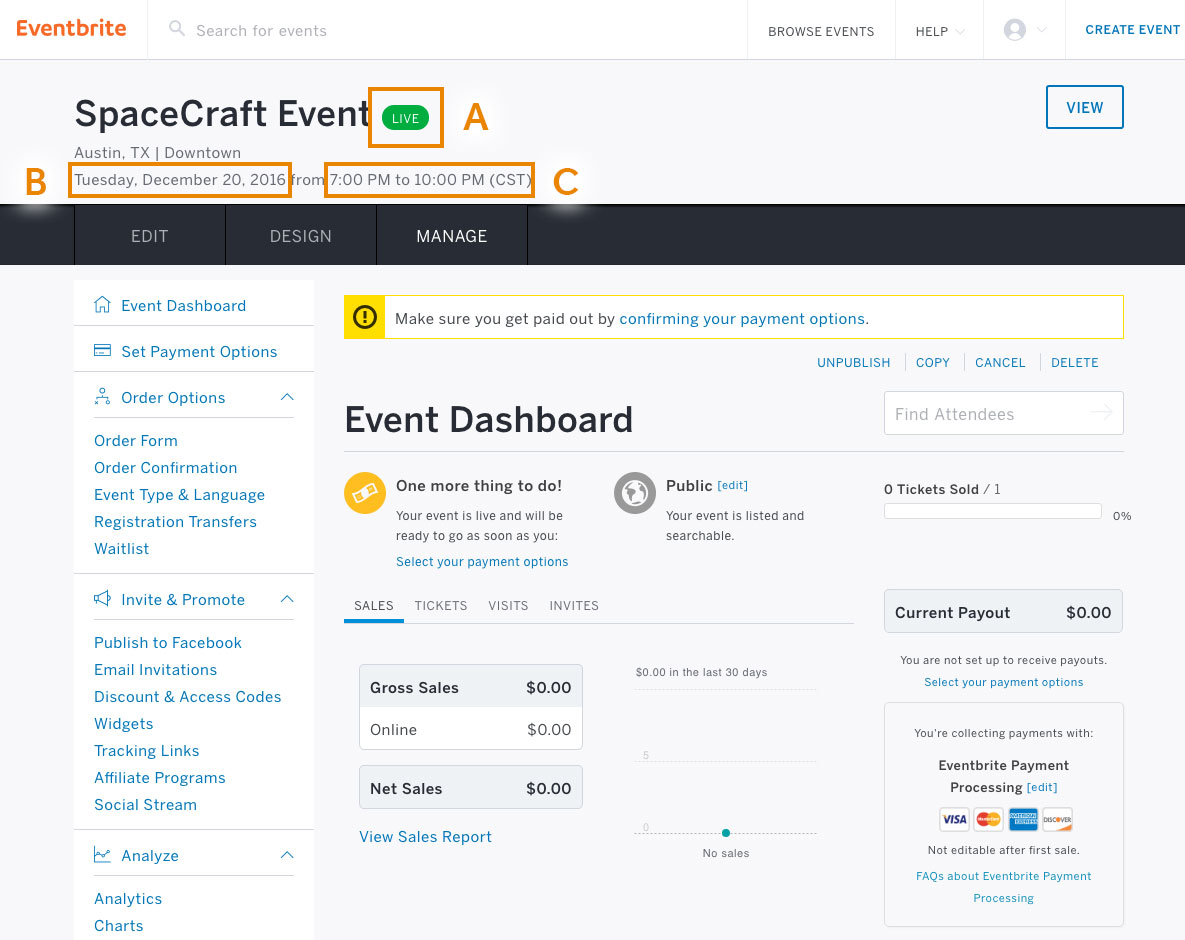This screenshot has height=940, width=1185.
Task: Open Browse Events
Action: [x=821, y=31]
